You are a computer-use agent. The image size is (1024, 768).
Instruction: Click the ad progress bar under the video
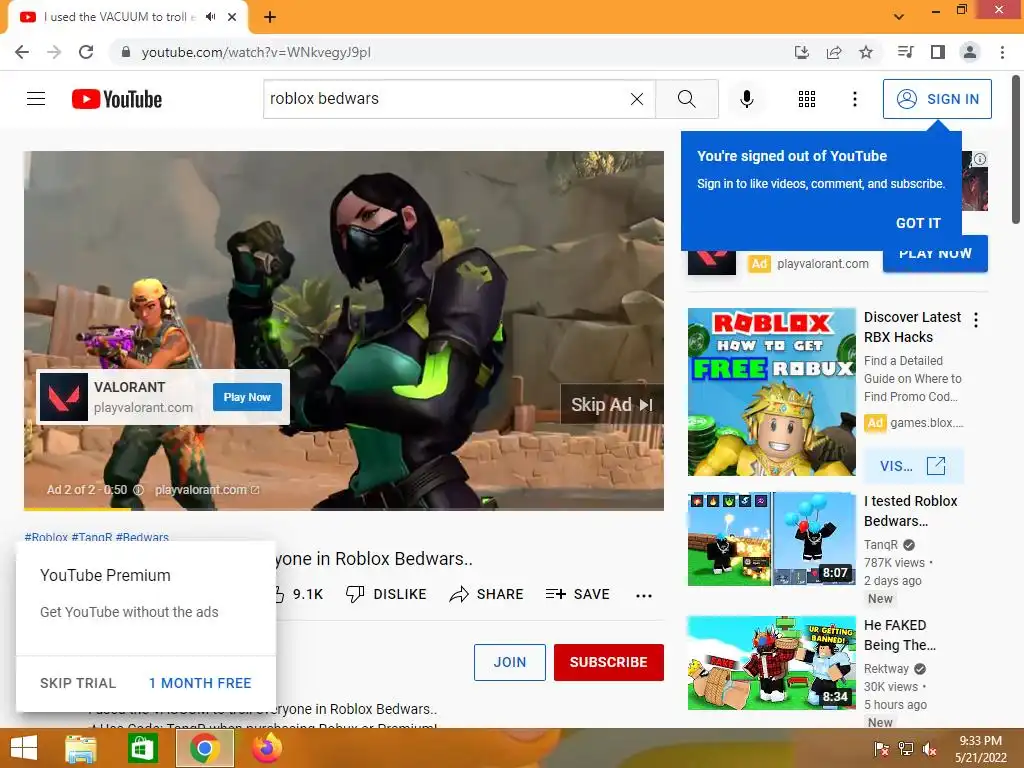pos(344,509)
